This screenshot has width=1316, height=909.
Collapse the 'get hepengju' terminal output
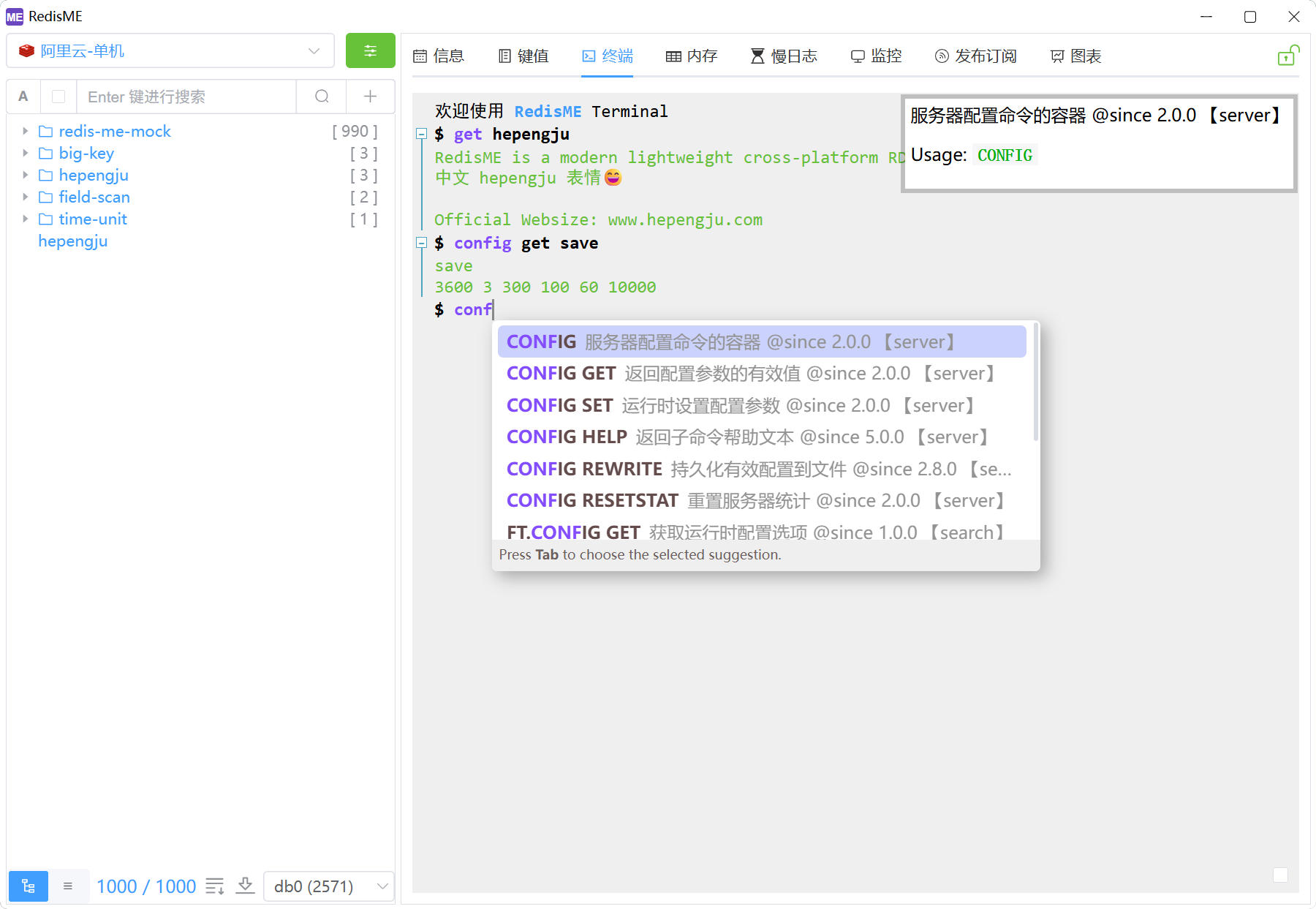pyautogui.click(x=421, y=134)
